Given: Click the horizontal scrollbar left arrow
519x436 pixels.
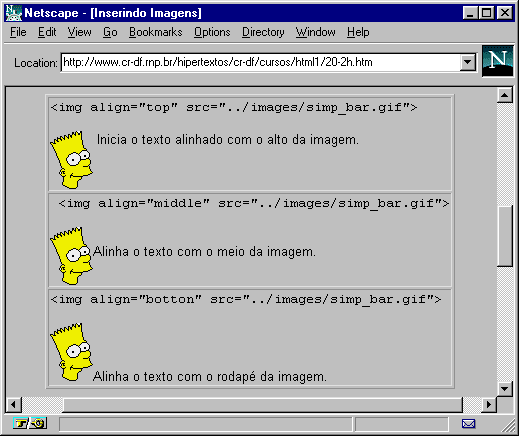Looking at the screenshot, I should (x=14, y=405).
